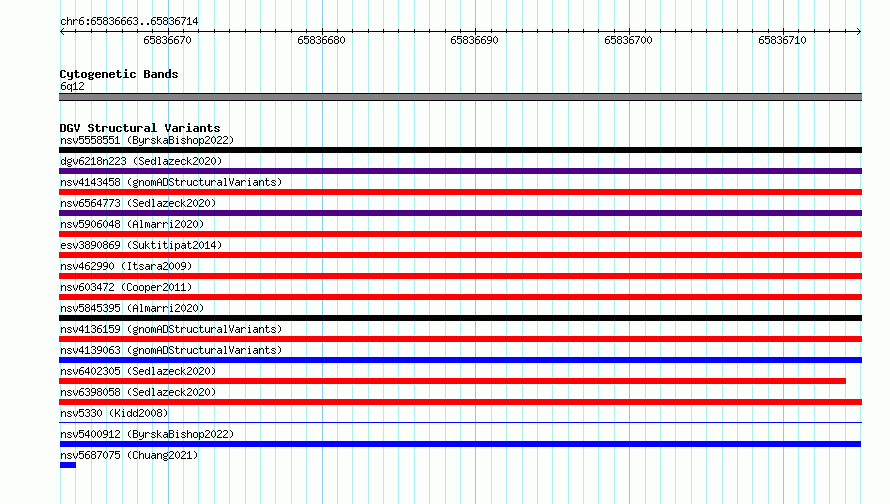Click the right arrow end of the ruler

tap(859, 31)
